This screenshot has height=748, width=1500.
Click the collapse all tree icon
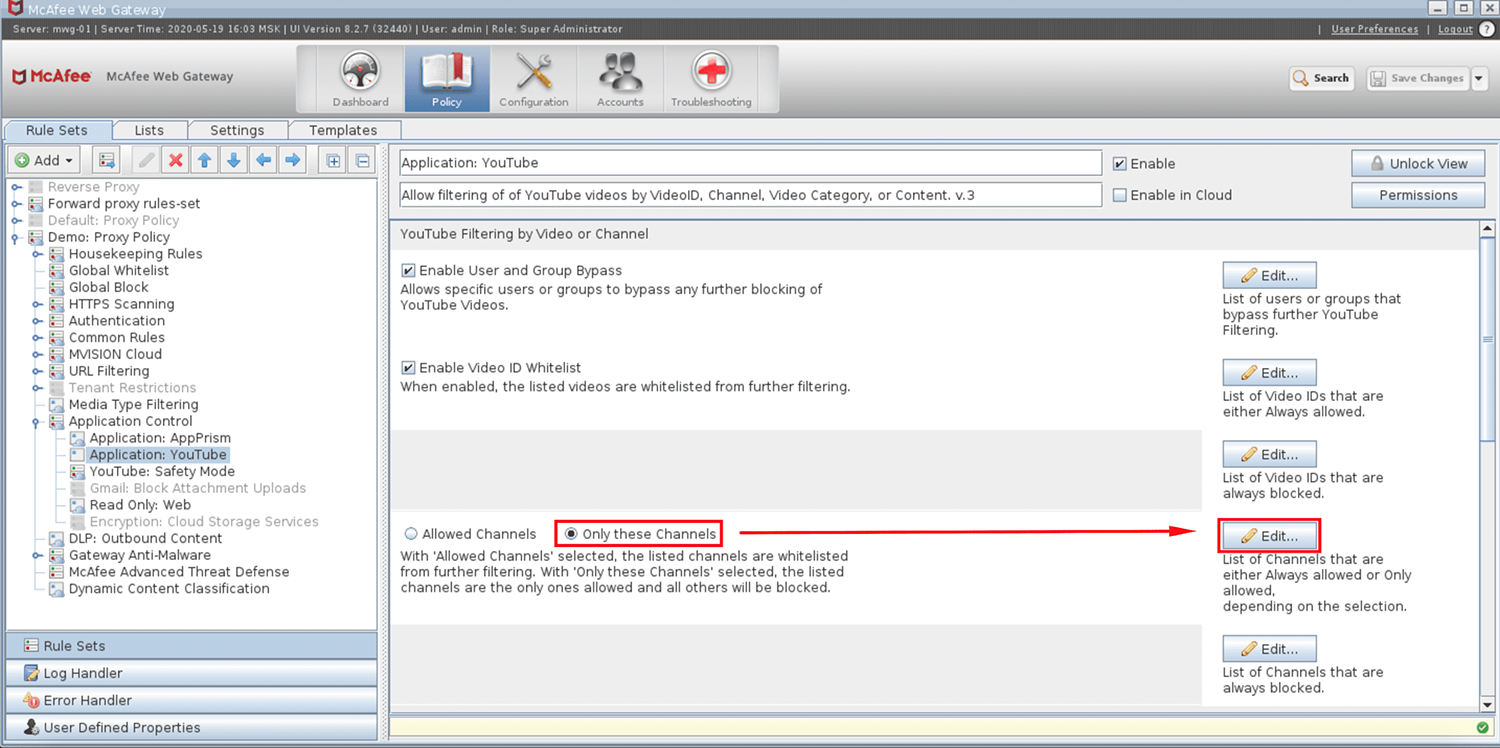click(x=362, y=160)
